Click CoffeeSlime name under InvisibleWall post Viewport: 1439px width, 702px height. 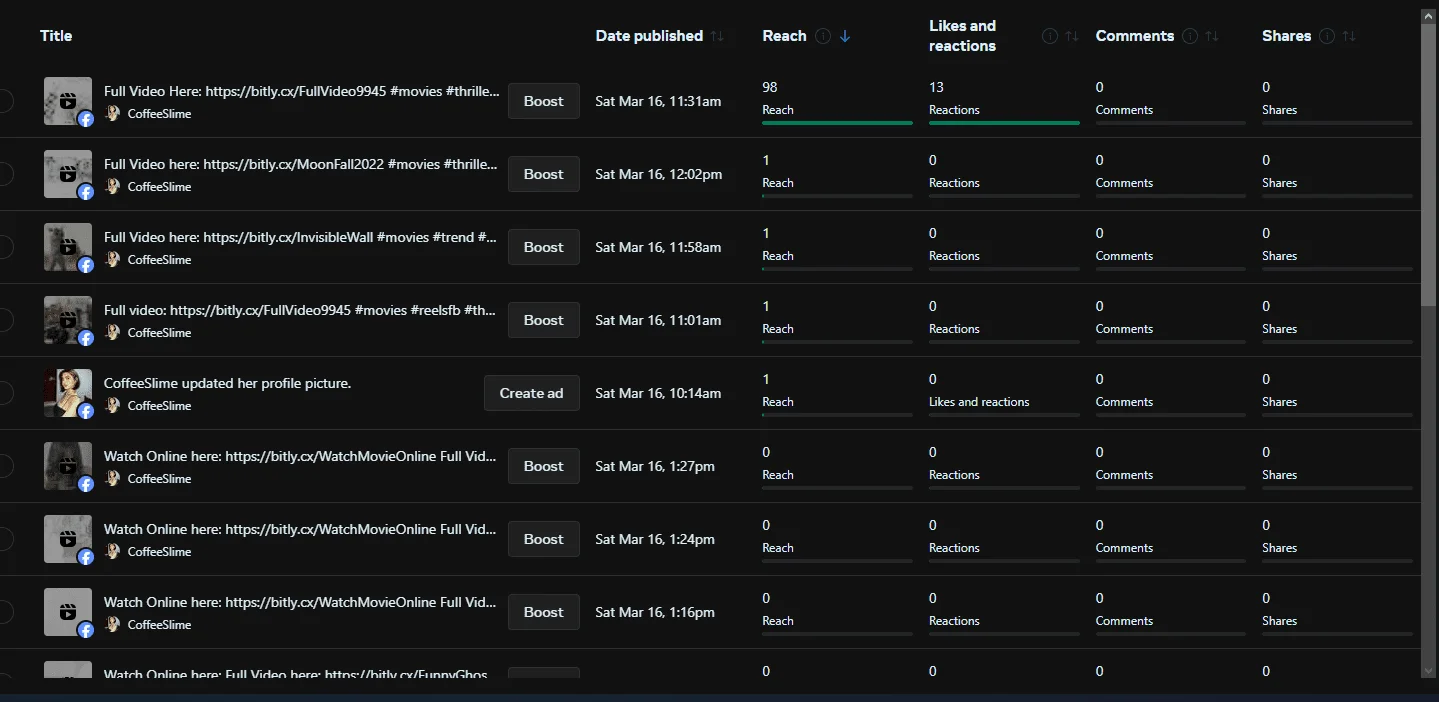159,259
